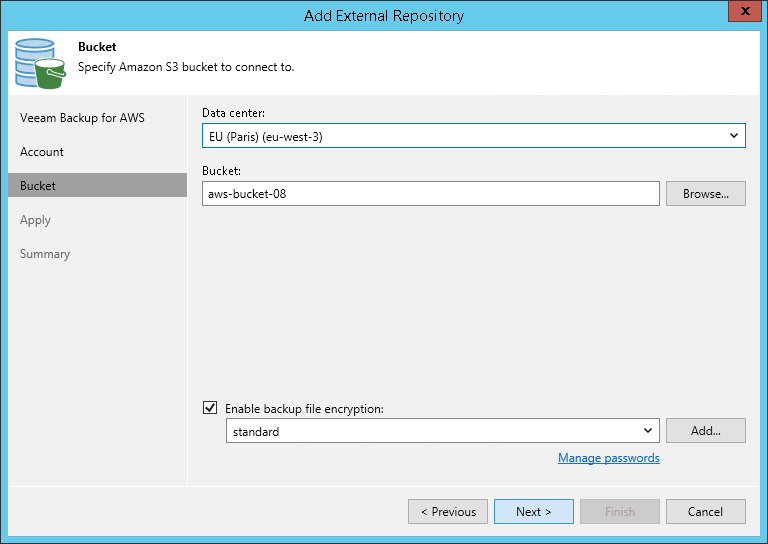Click the Finish button
768x544 pixels.
click(620, 512)
